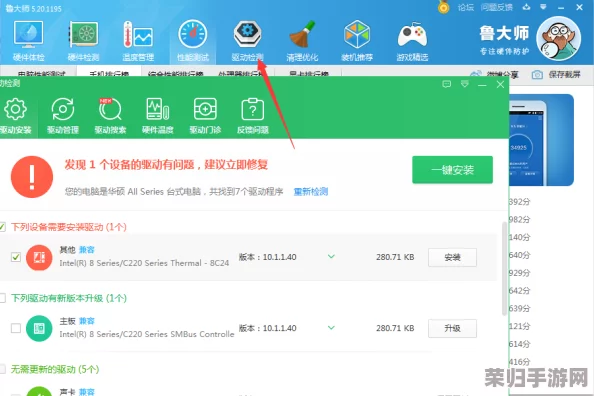Open the menu arrow icon in main title bar

[543, 7]
